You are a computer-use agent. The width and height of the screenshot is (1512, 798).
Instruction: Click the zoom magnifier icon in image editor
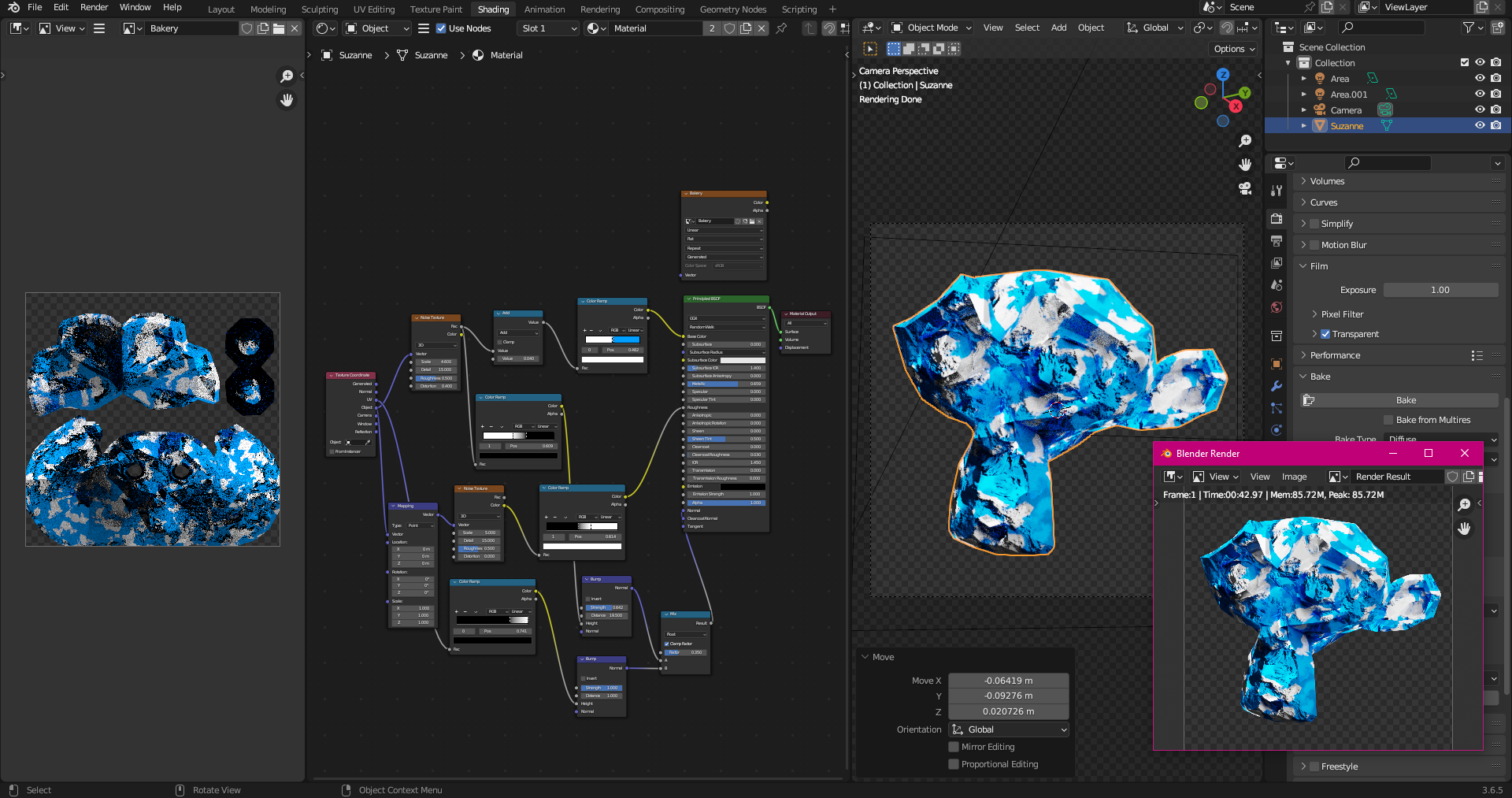(x=287, y=76)
